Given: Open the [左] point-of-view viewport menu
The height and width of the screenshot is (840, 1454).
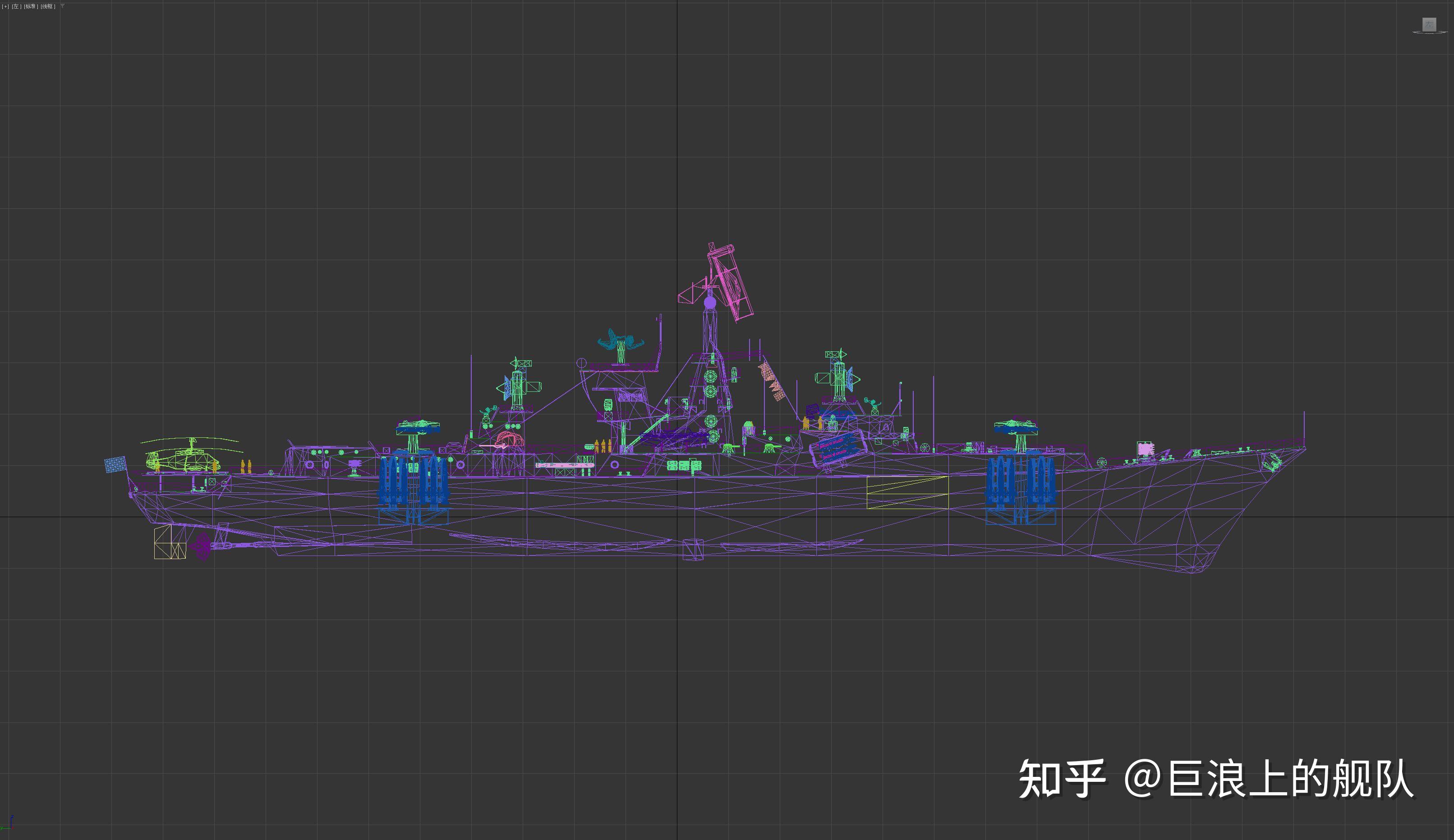Looking at the screenshot, I should [x=16, y=6].
